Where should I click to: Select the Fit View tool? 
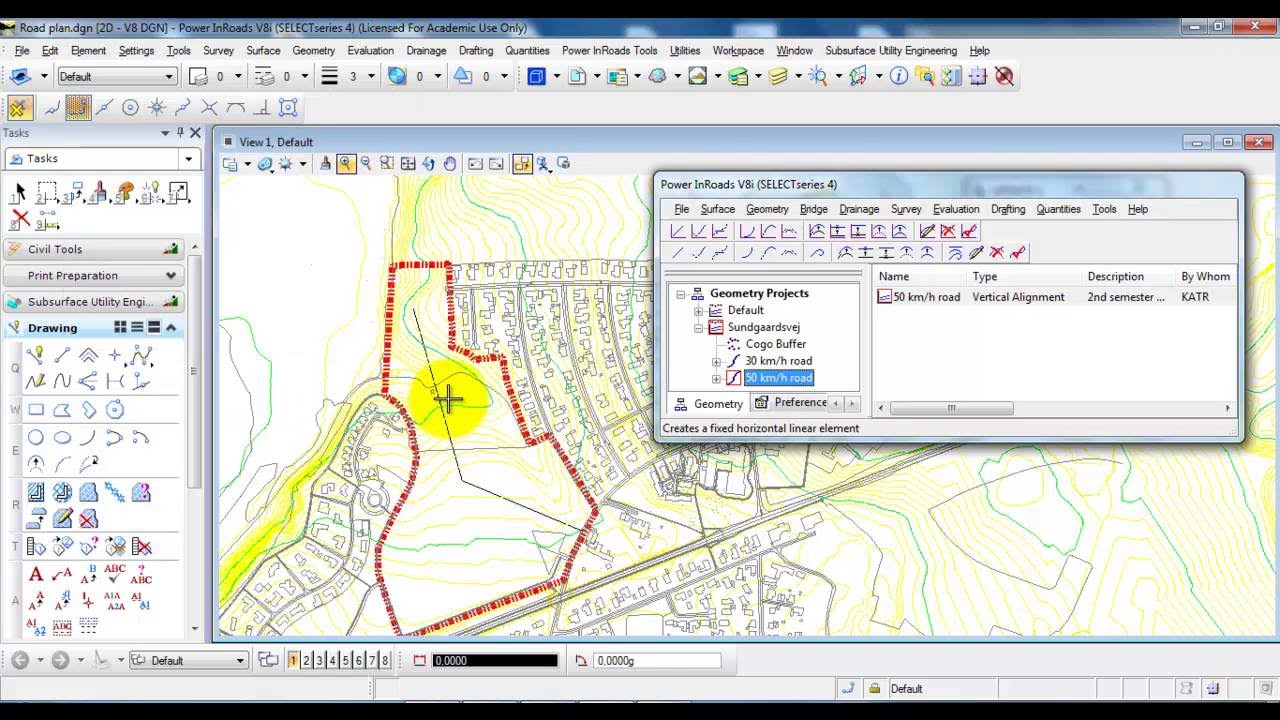[408, 164]
